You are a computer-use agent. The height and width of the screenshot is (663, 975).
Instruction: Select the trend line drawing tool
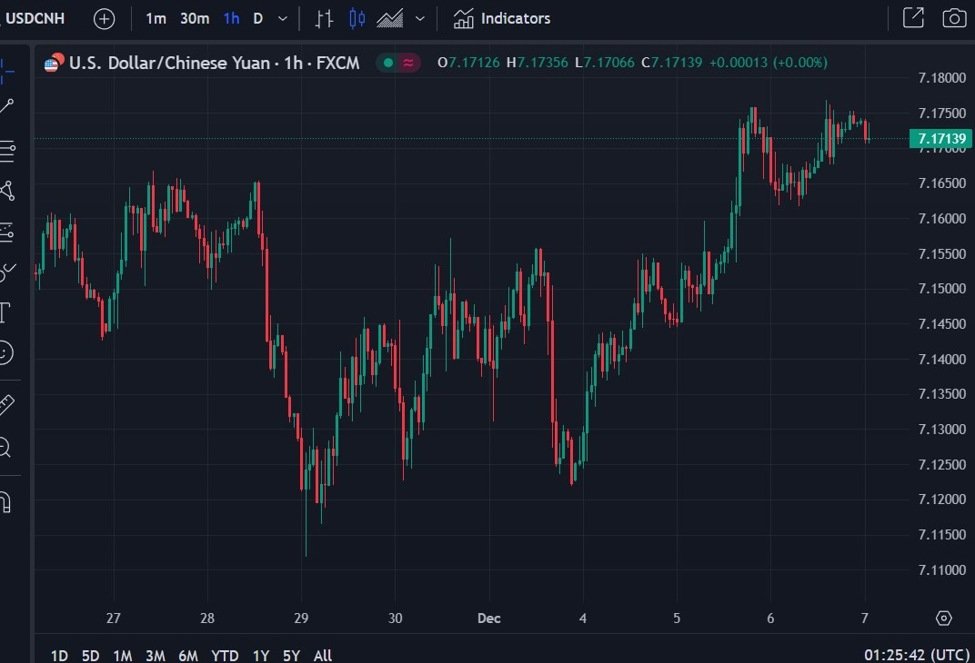click(6, 106)
